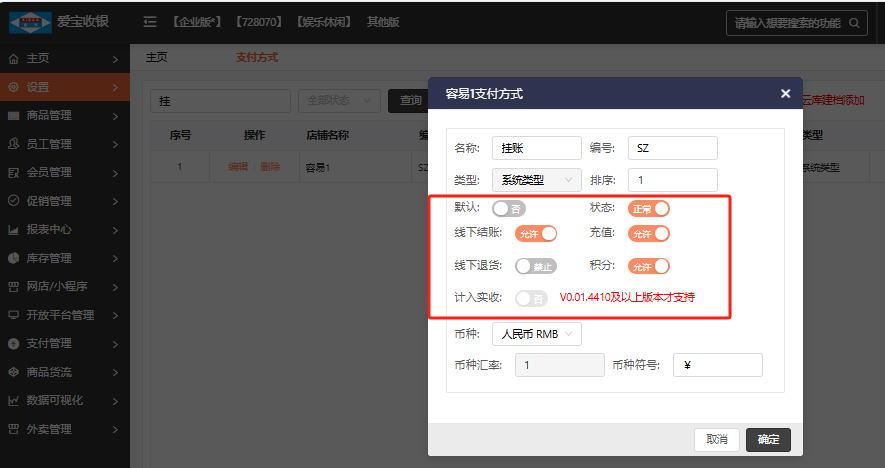
Task: Click the 爱宝收银 logo icon
Action: [x=30, y=22]
